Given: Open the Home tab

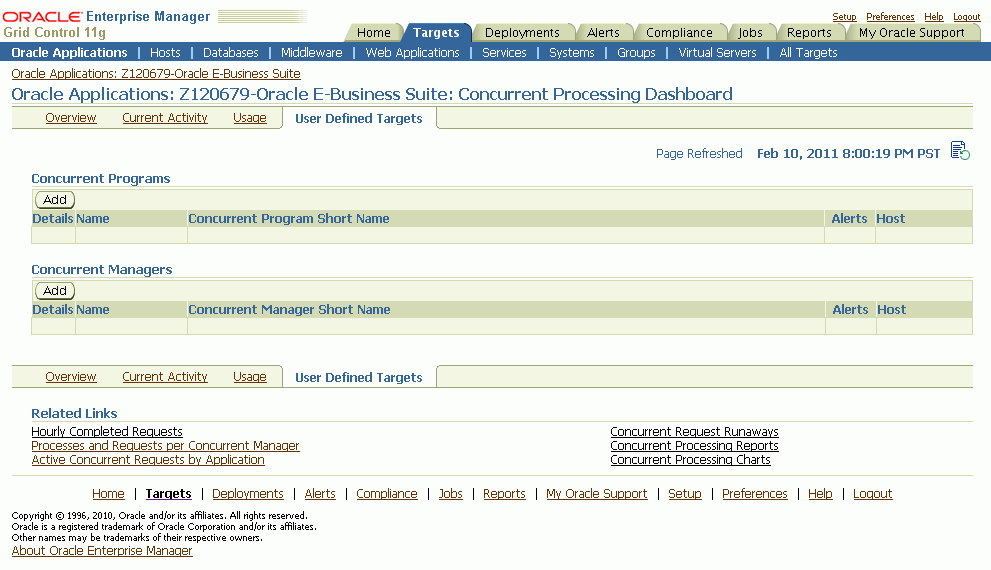Looking at the screenshot, I should 374,32.
